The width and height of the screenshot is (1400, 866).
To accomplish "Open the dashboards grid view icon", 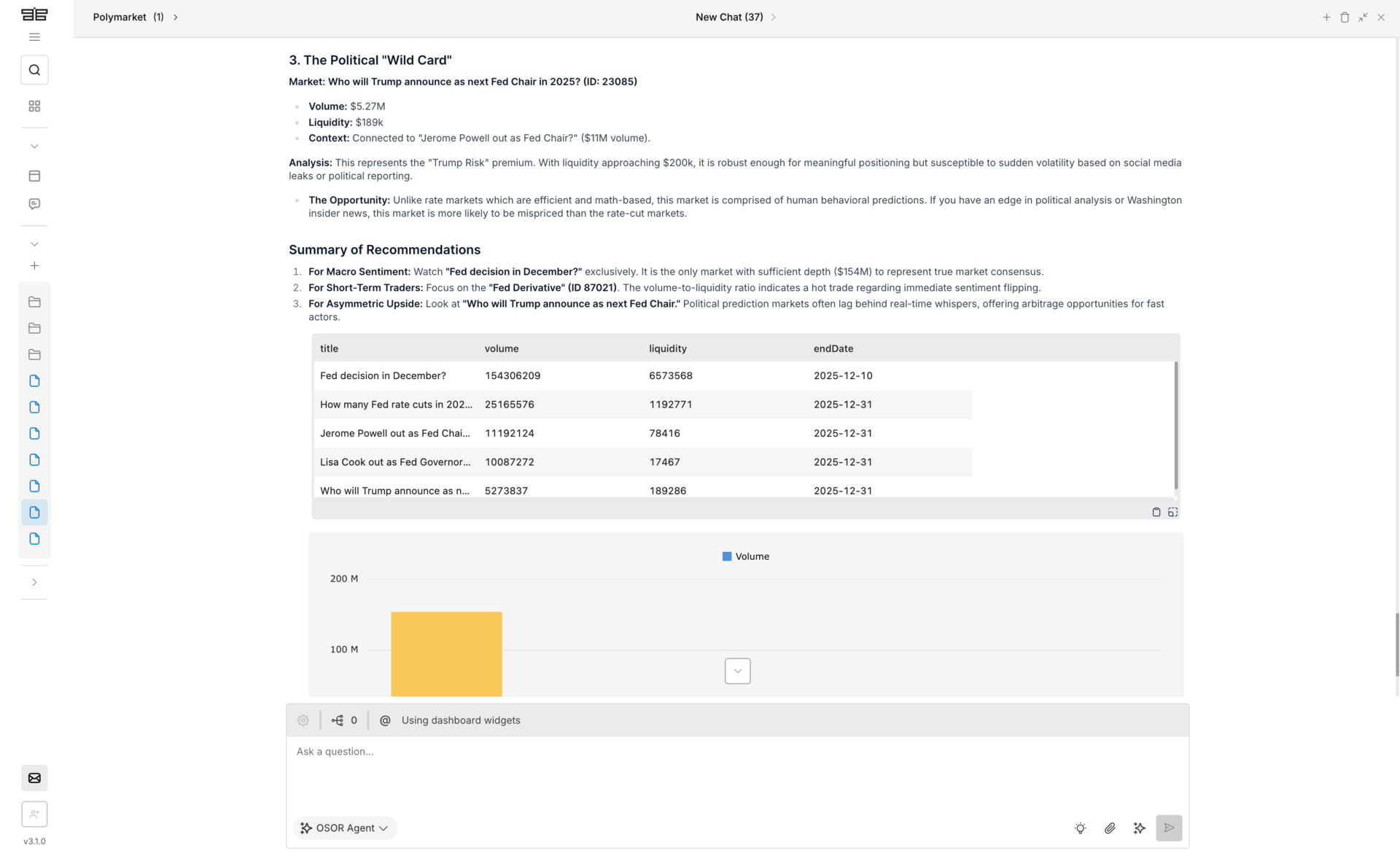I will pyautogui.click(x=34, y=106).
